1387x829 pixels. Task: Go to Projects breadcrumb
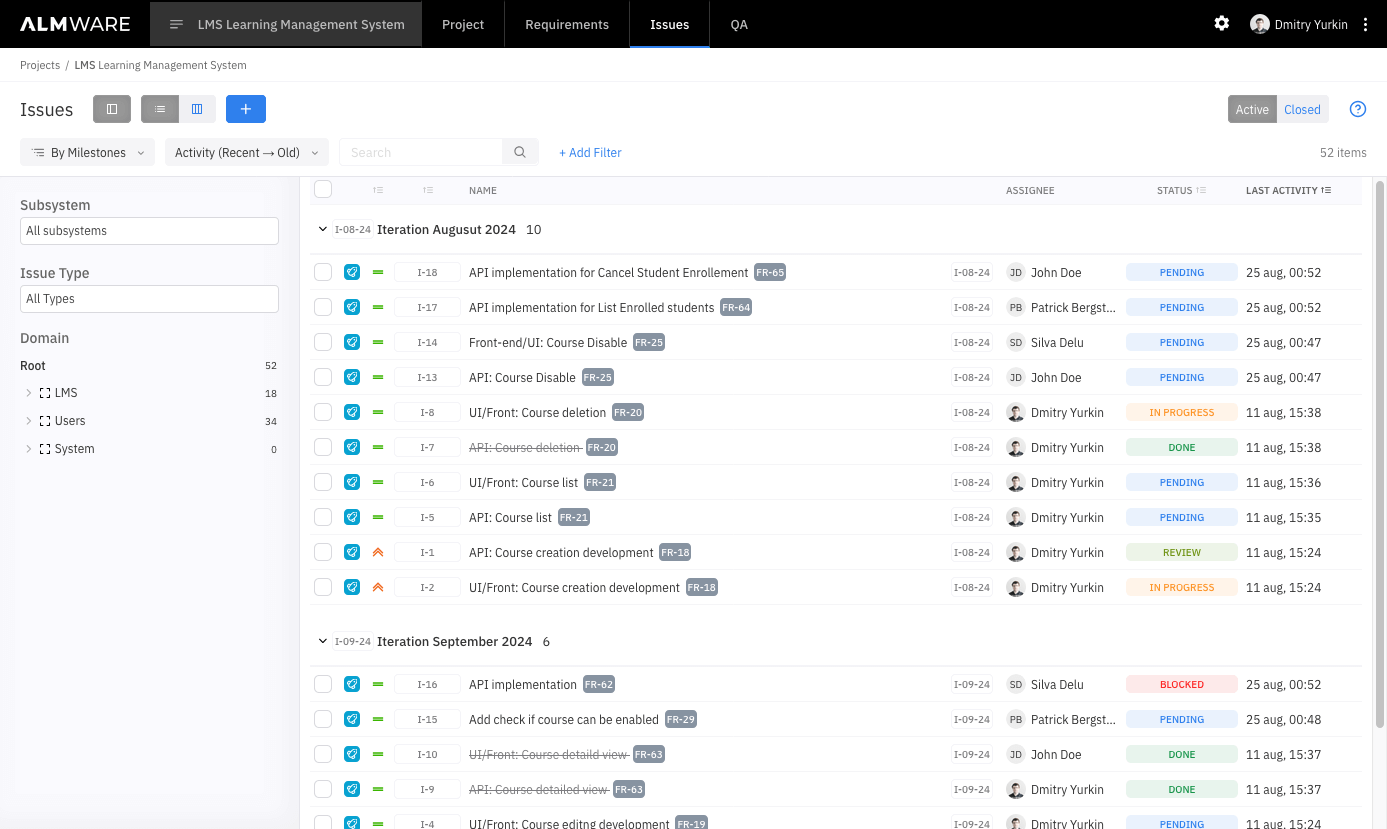40,65
